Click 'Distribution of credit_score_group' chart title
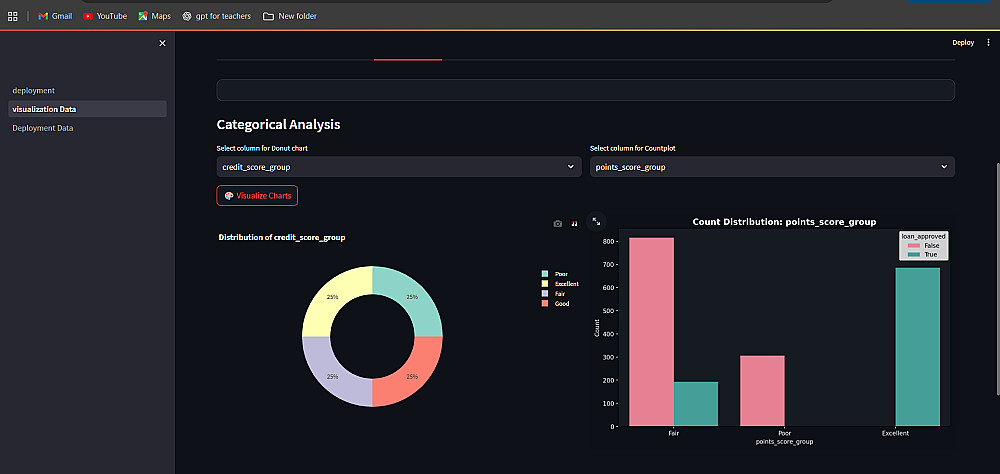This screenshot has height=474, width=1000. coord(282,237)
